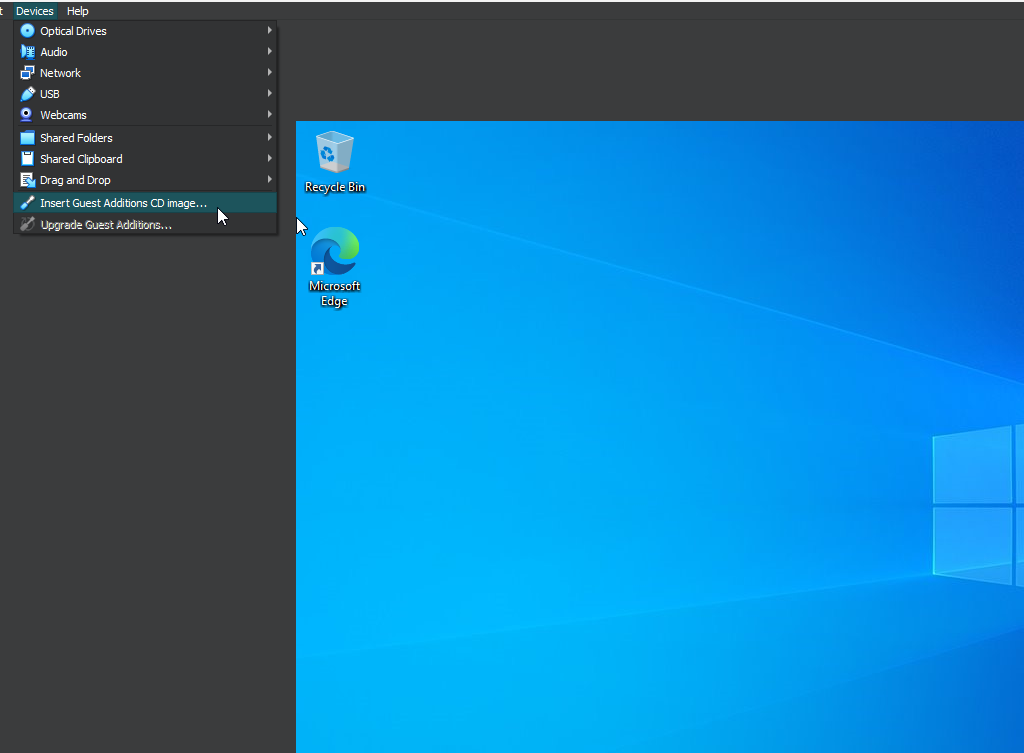Click the Audio speaker icon in menu
Viewport: 1024px width, 753px height.
coord(27,52)
